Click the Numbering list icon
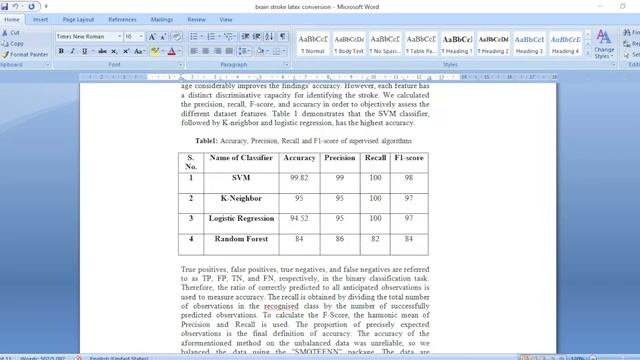 pos(211,37)
